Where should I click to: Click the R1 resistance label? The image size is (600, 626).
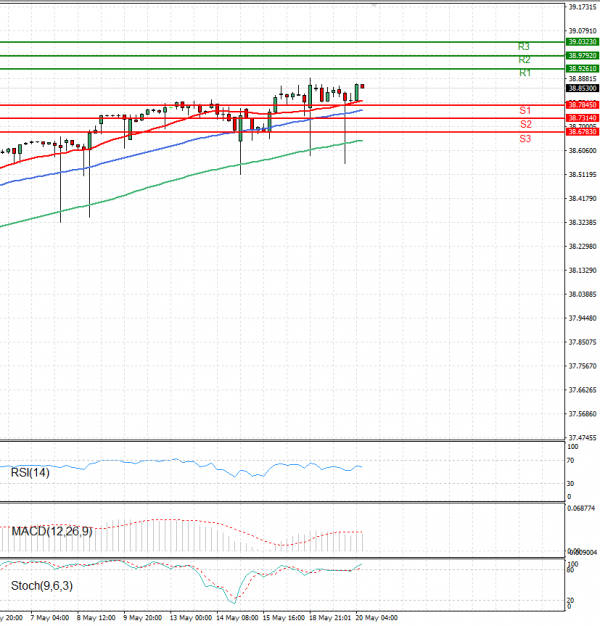click(524, 74)
